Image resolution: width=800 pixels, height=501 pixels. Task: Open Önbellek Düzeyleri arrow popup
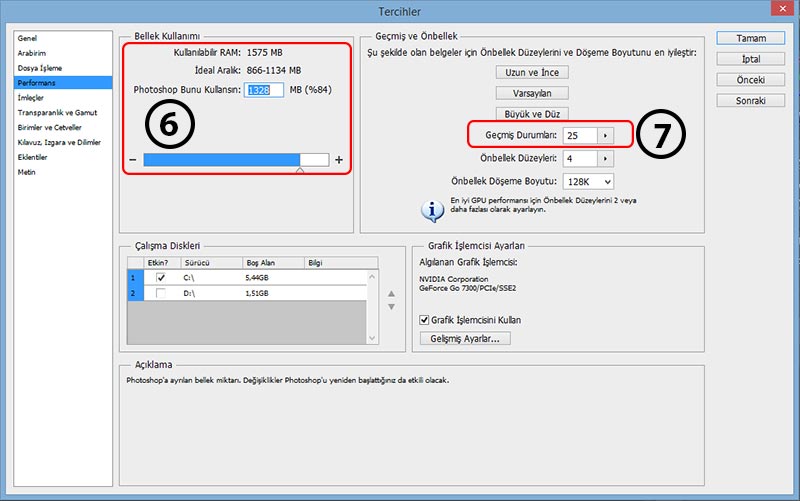coord(606,159)
